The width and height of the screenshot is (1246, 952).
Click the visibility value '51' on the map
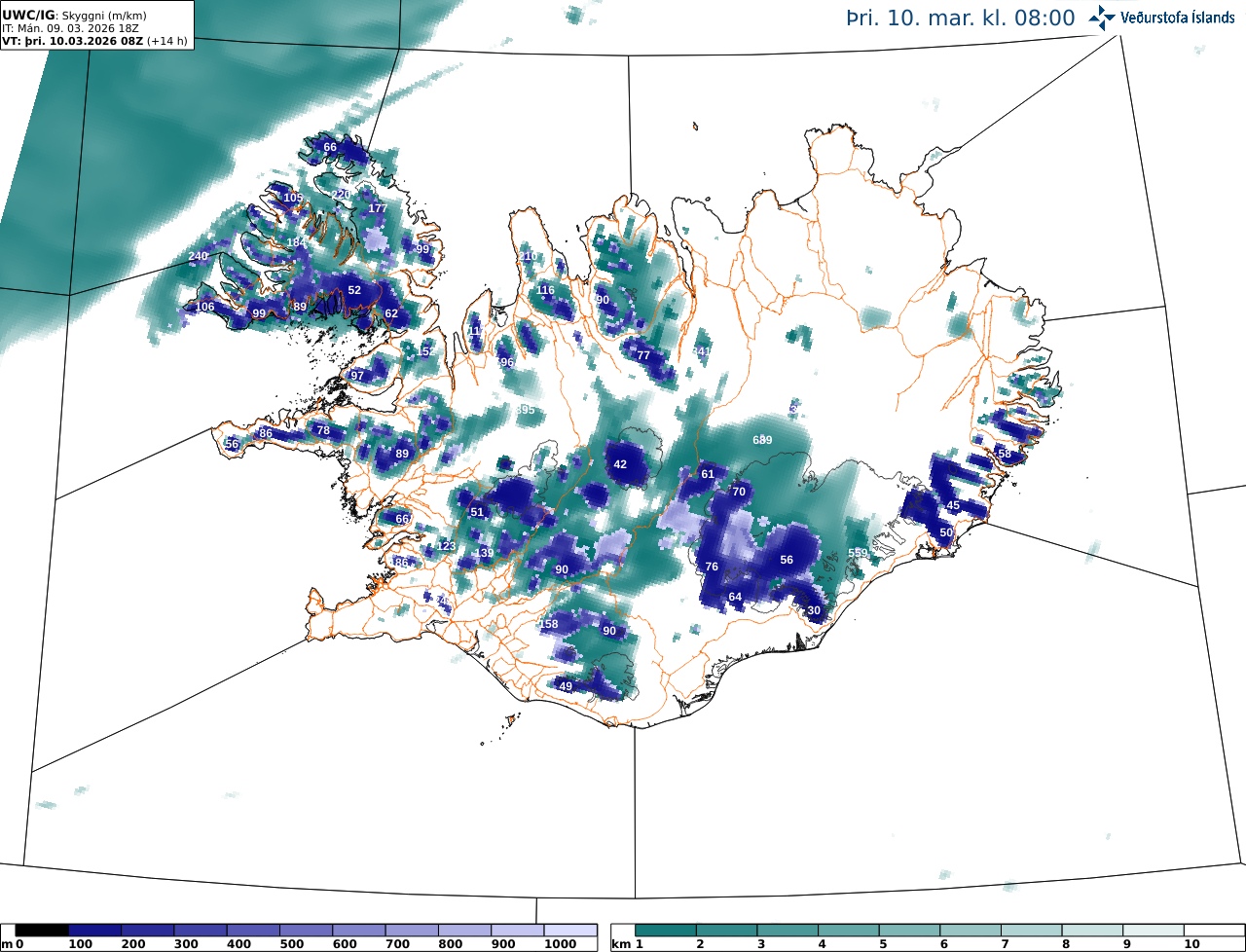pos(477,512)
